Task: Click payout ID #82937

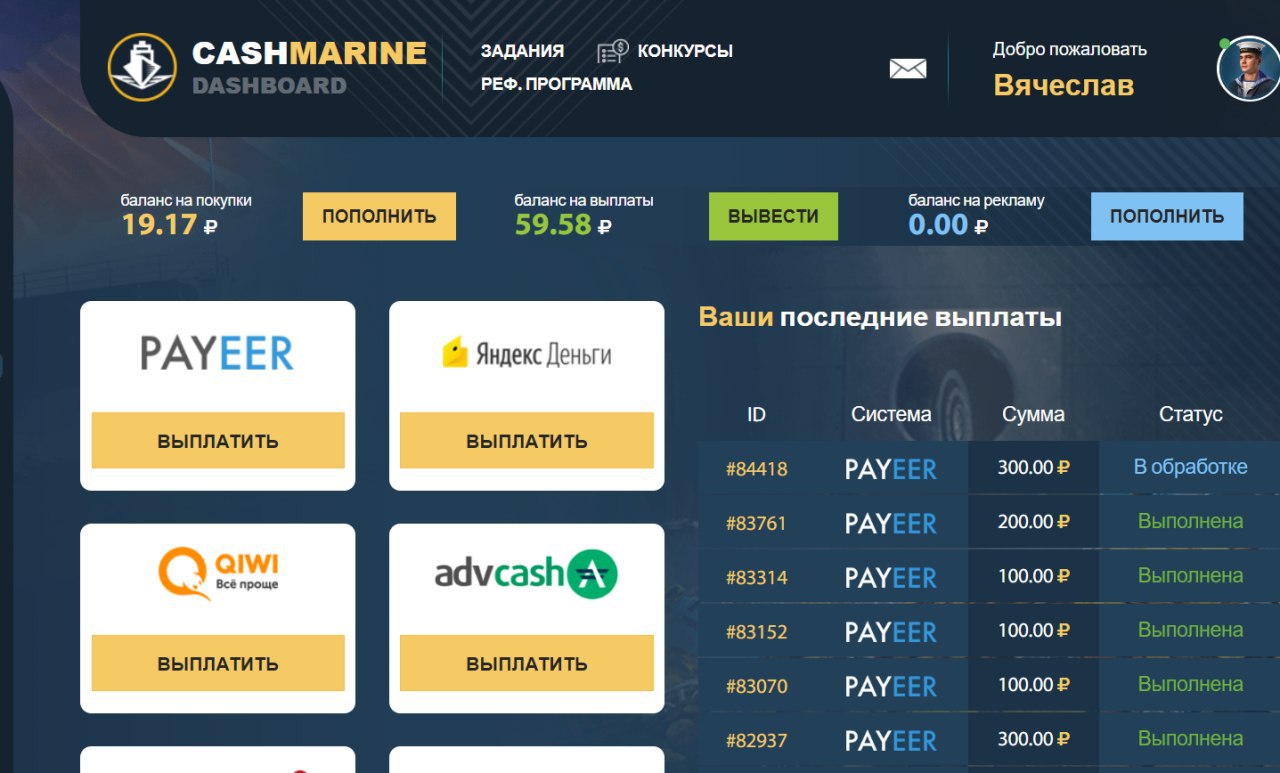Action: click(757, 740)
